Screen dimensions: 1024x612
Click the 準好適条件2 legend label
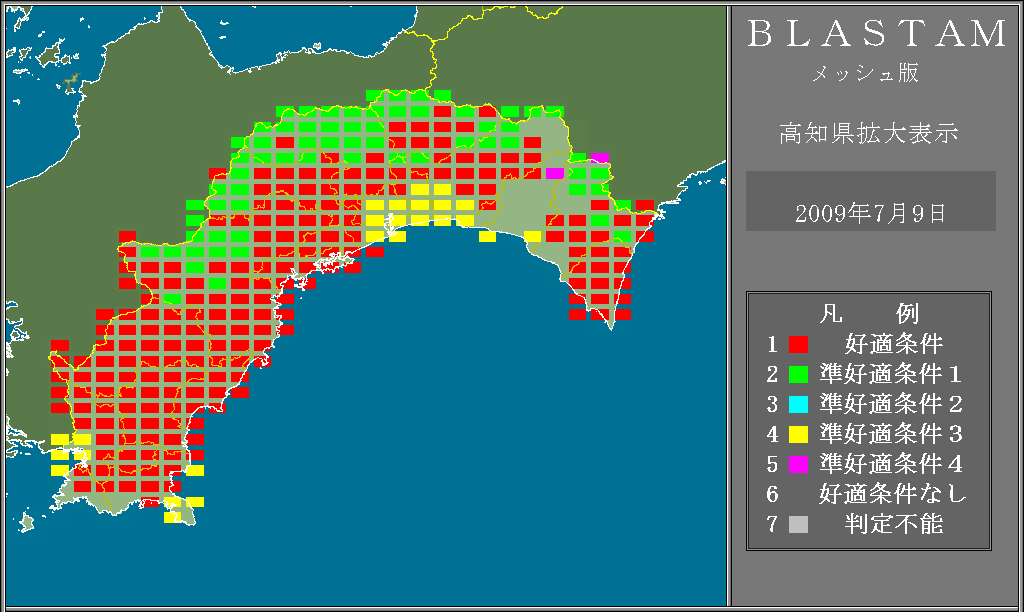click(x=891, y=404)
